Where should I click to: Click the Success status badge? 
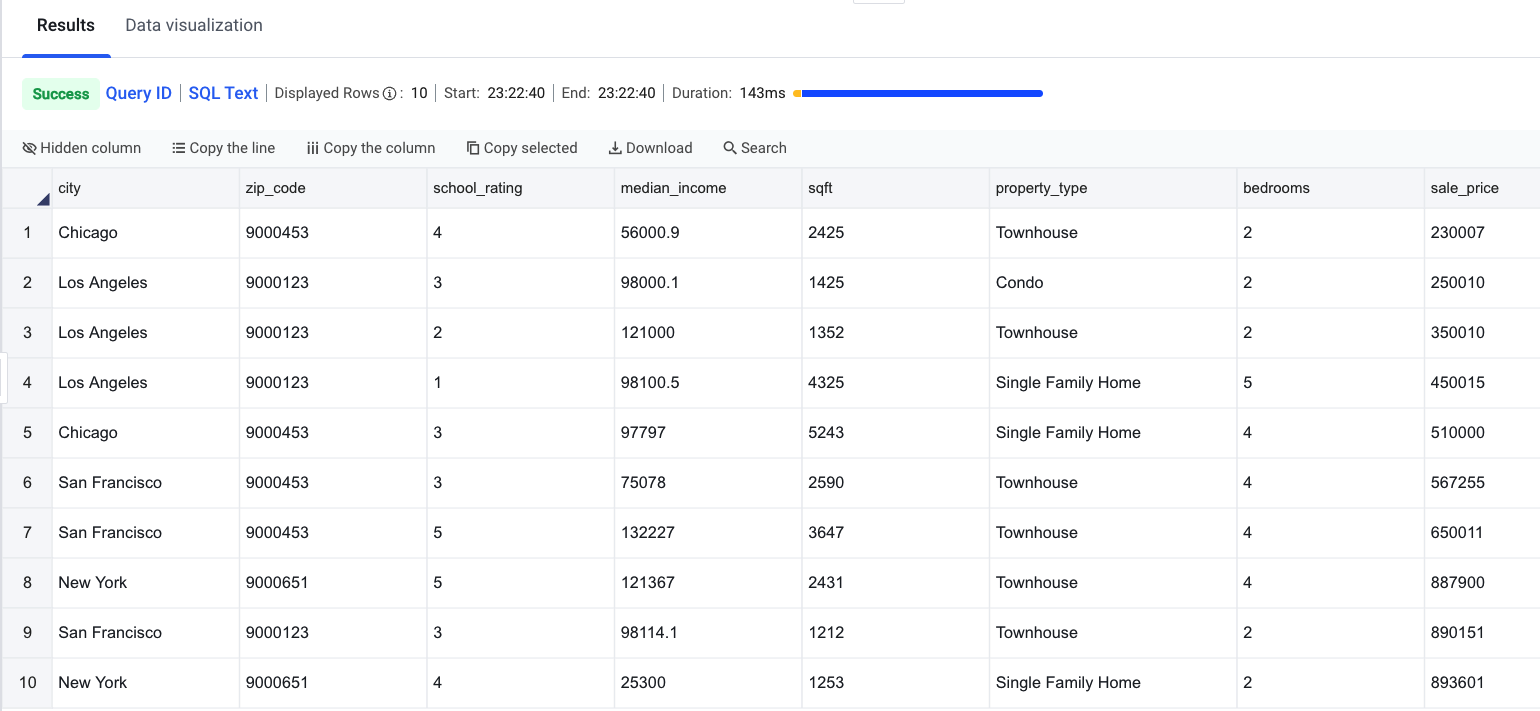(x=60, y=93)
